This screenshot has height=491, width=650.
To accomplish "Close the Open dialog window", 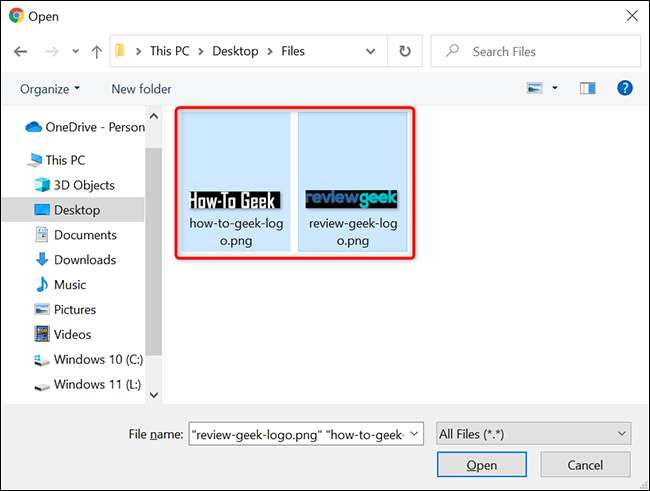I will [632, 16].
